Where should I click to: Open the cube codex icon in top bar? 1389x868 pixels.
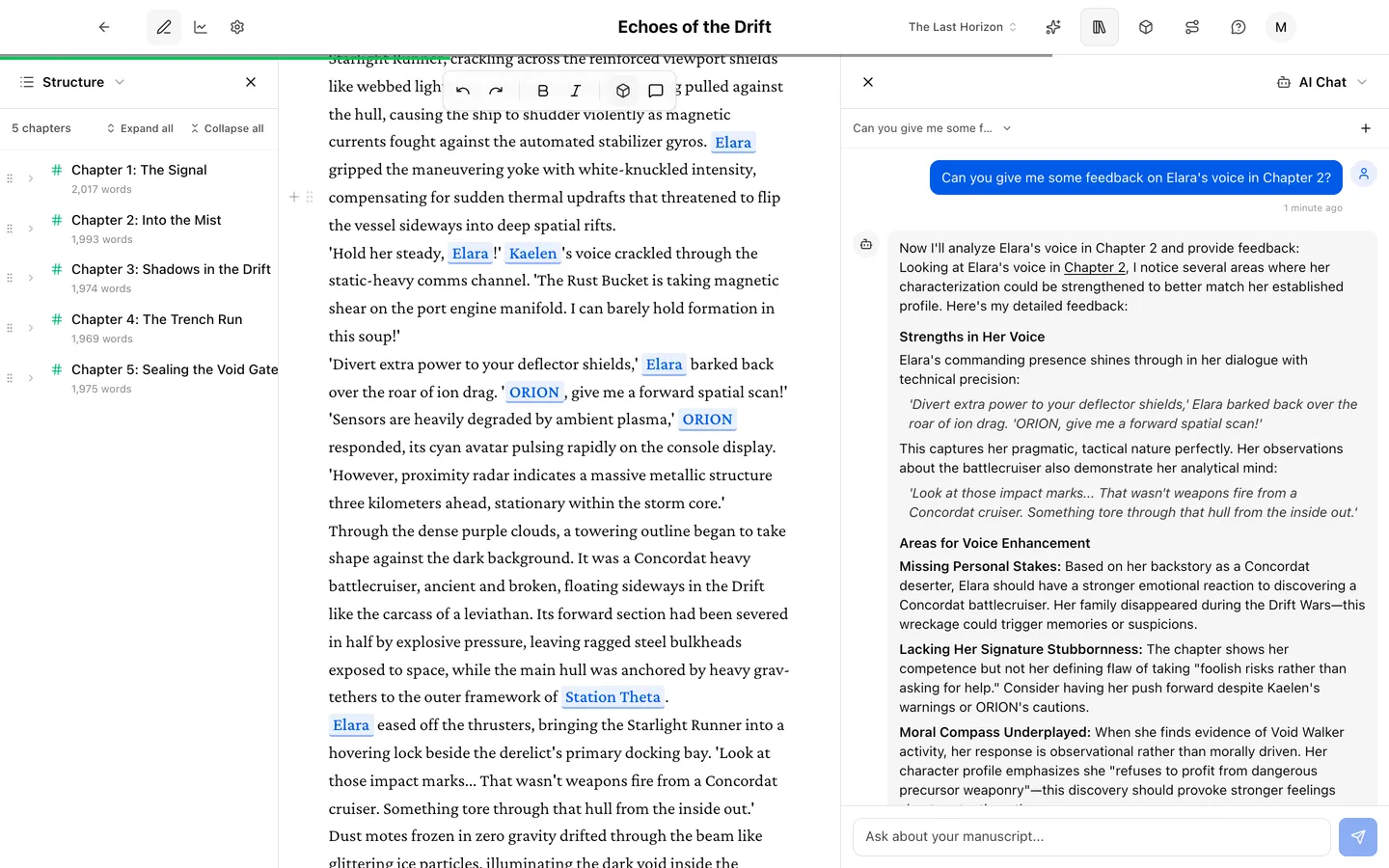click(x=1146, y=27)
